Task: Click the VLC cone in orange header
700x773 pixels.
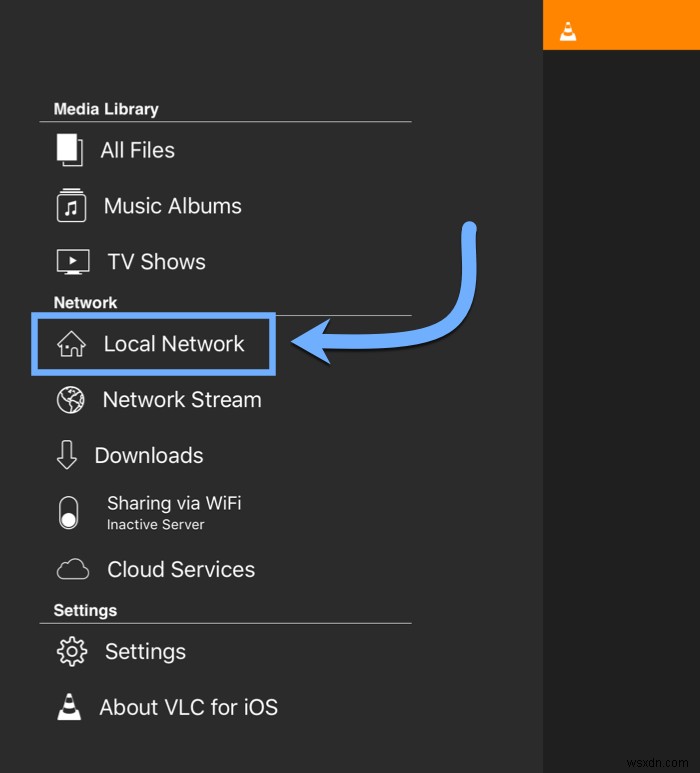Action: (568, 30)
